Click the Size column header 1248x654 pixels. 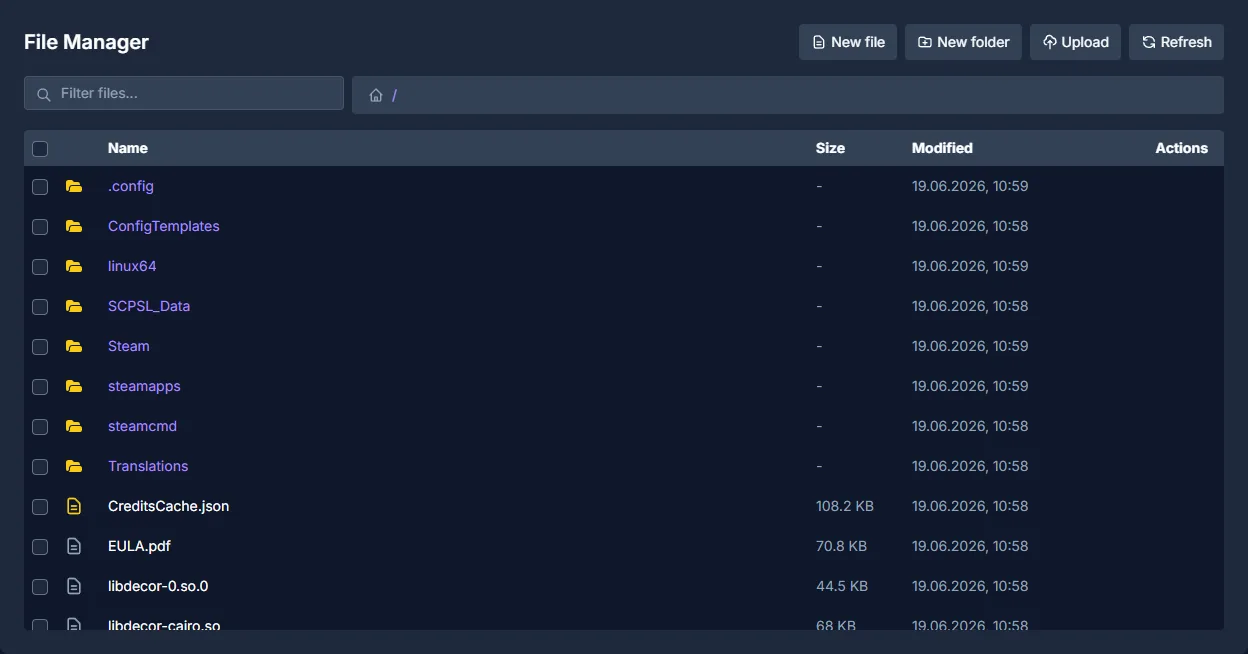830,148
